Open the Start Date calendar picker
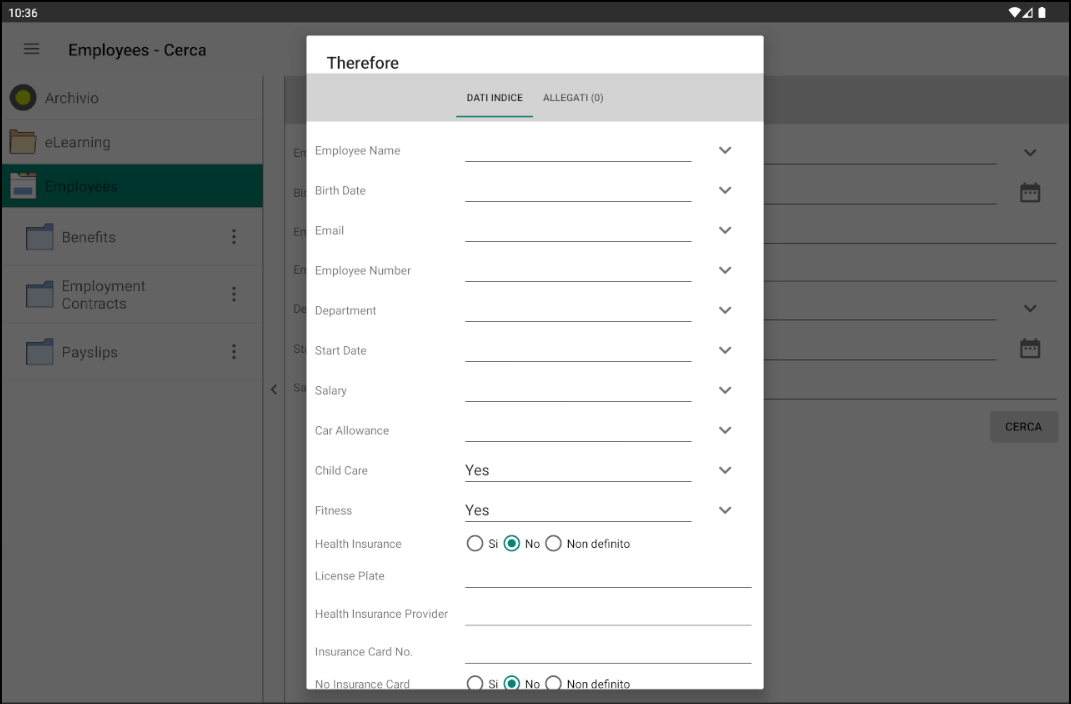The height and width of the screenshot is (704, 1071). 1030,348
